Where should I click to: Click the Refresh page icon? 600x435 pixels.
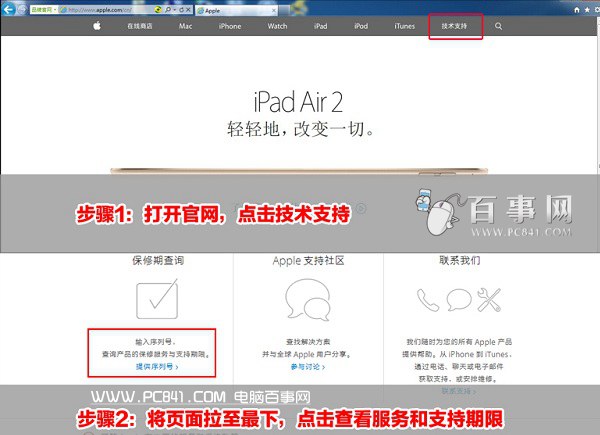[181, 10]
